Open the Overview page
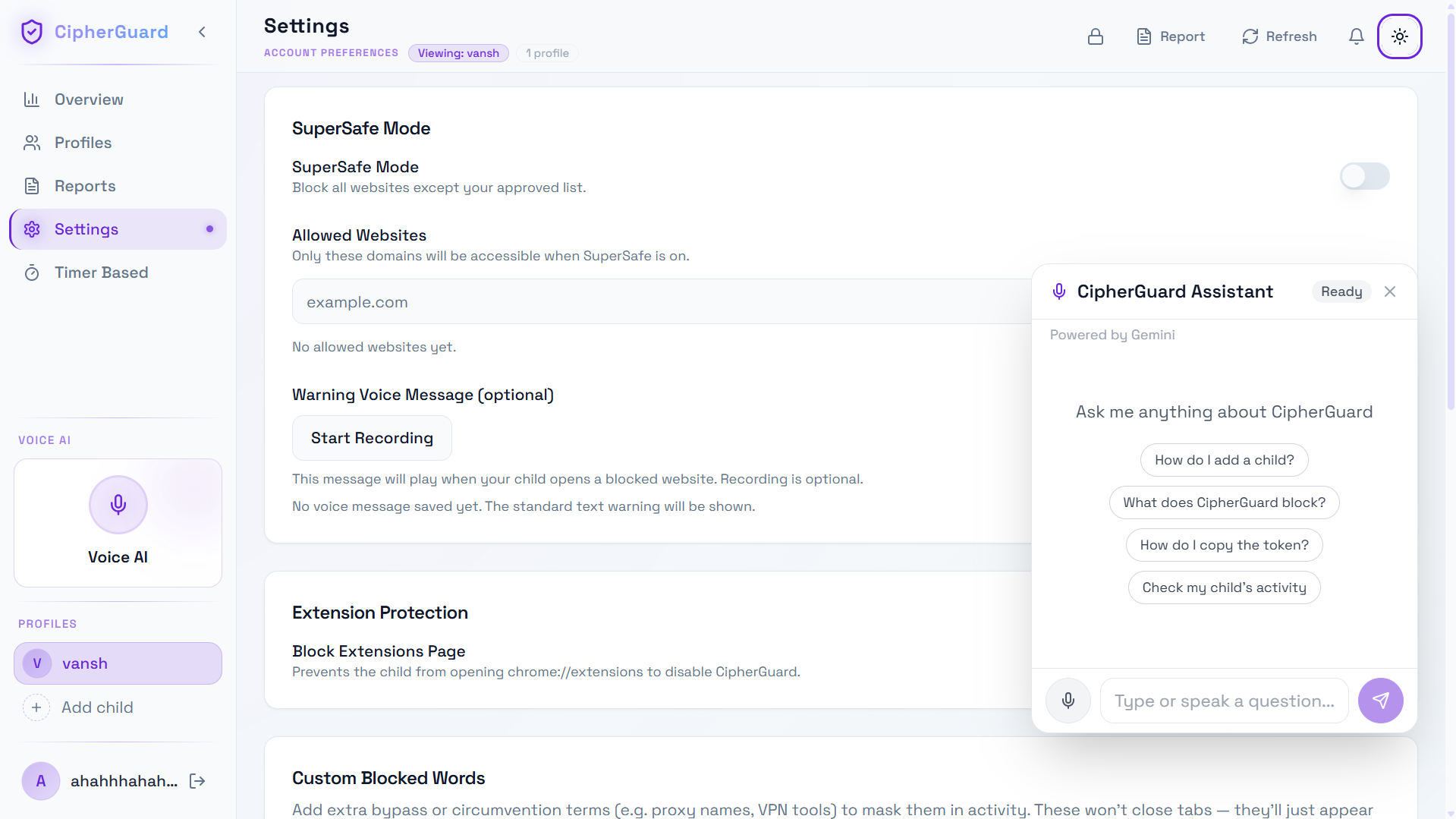 (x=118, y=99)
